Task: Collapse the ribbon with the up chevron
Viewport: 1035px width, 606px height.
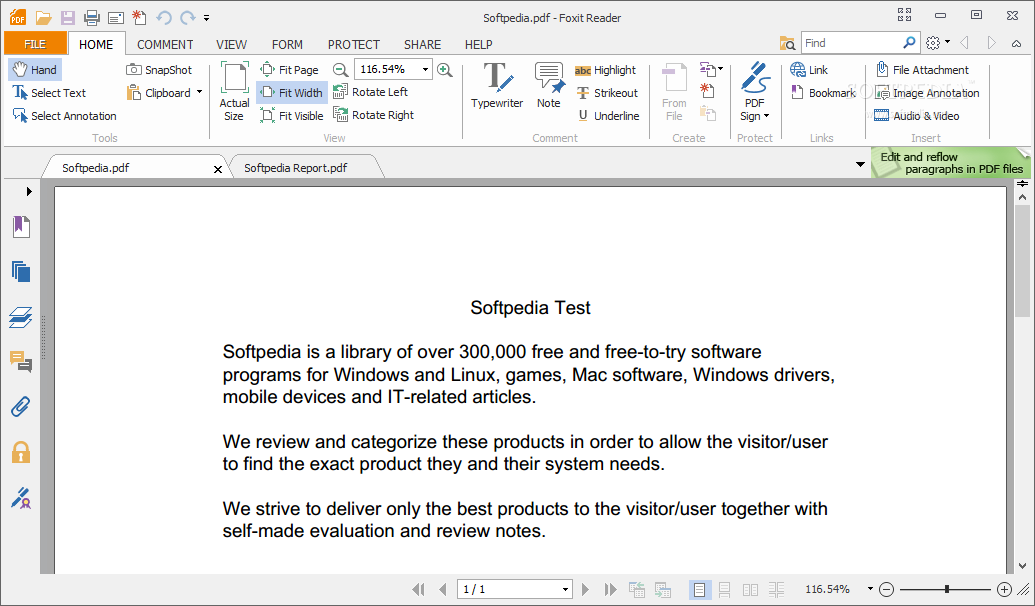Action: (x=1017, y=44)
